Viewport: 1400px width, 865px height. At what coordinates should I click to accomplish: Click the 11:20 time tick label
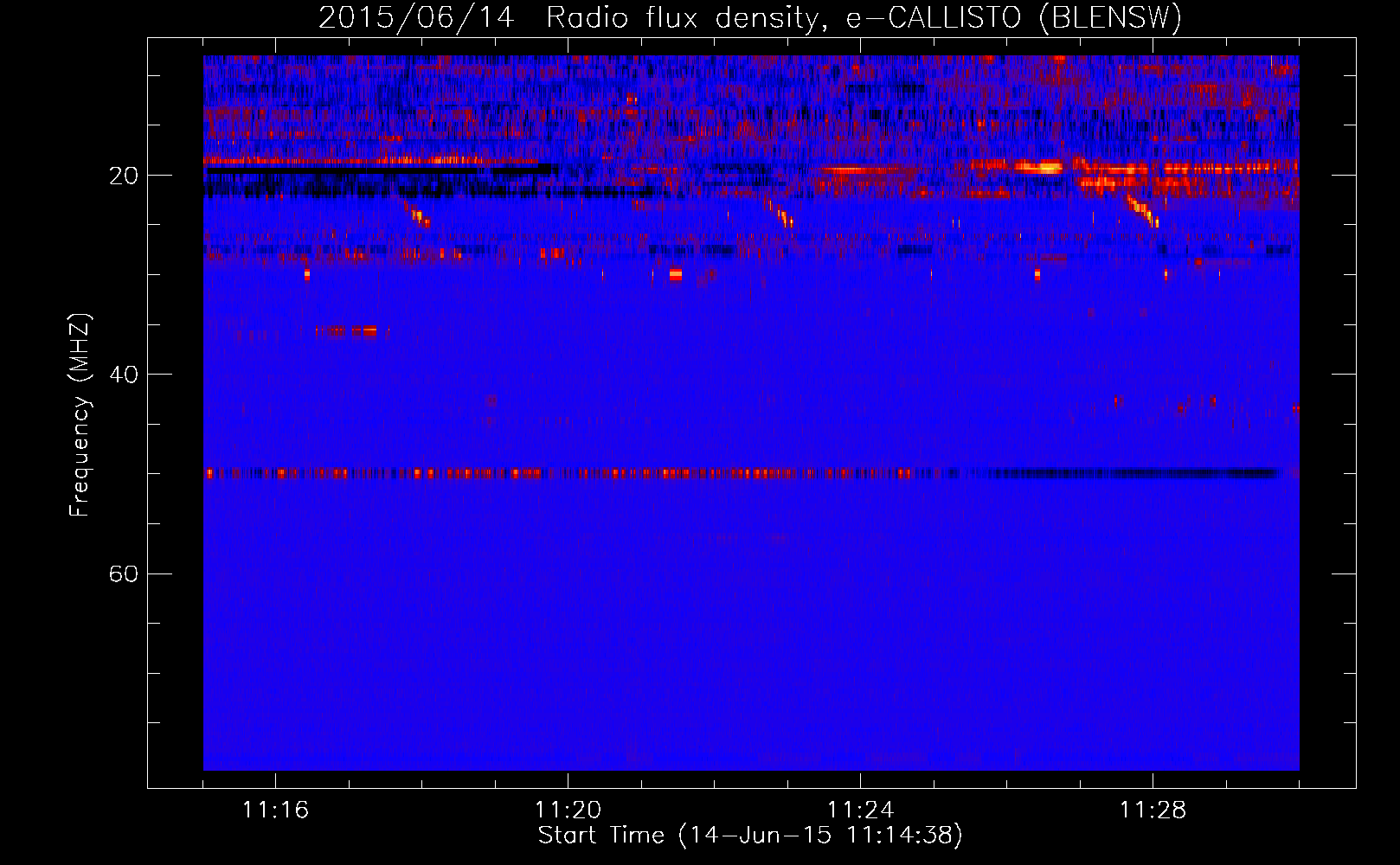point(568,810)
